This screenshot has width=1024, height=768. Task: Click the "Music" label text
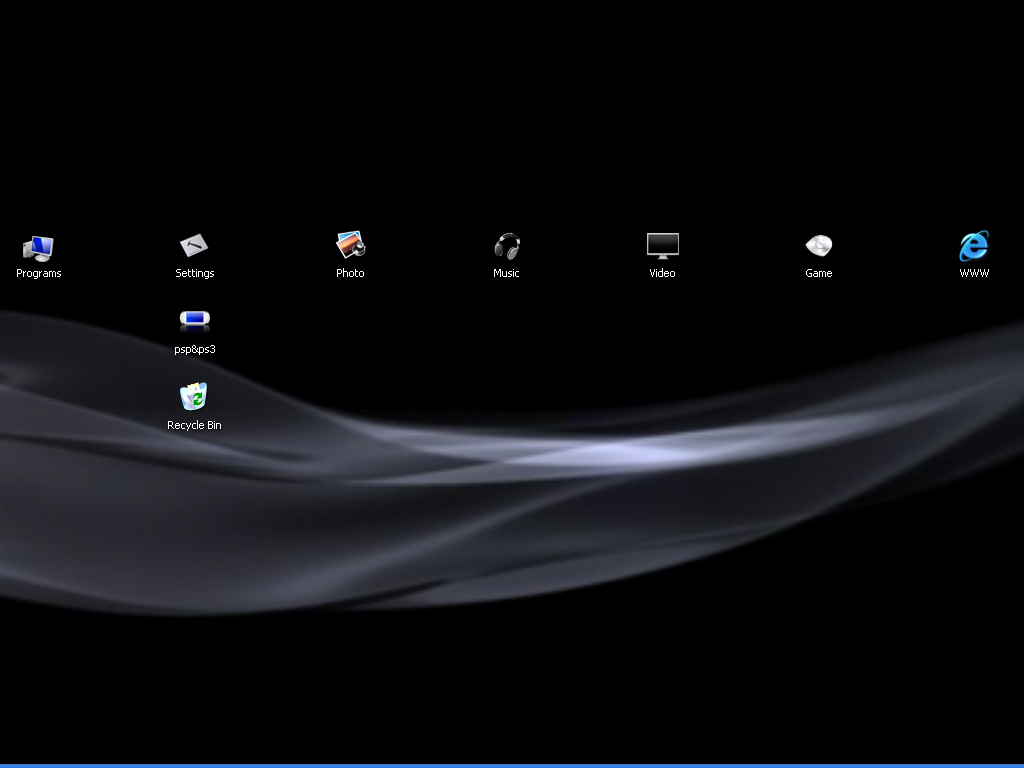[506, 273]
